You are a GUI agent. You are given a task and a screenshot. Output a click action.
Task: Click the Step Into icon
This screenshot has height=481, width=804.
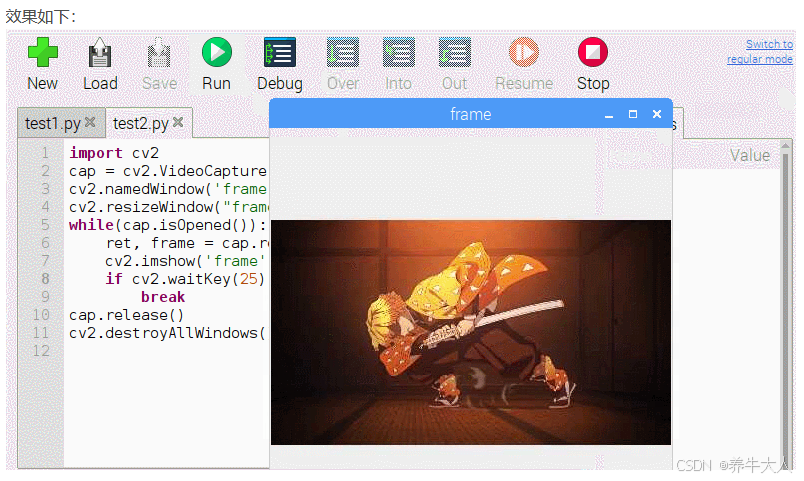(398, 52)
